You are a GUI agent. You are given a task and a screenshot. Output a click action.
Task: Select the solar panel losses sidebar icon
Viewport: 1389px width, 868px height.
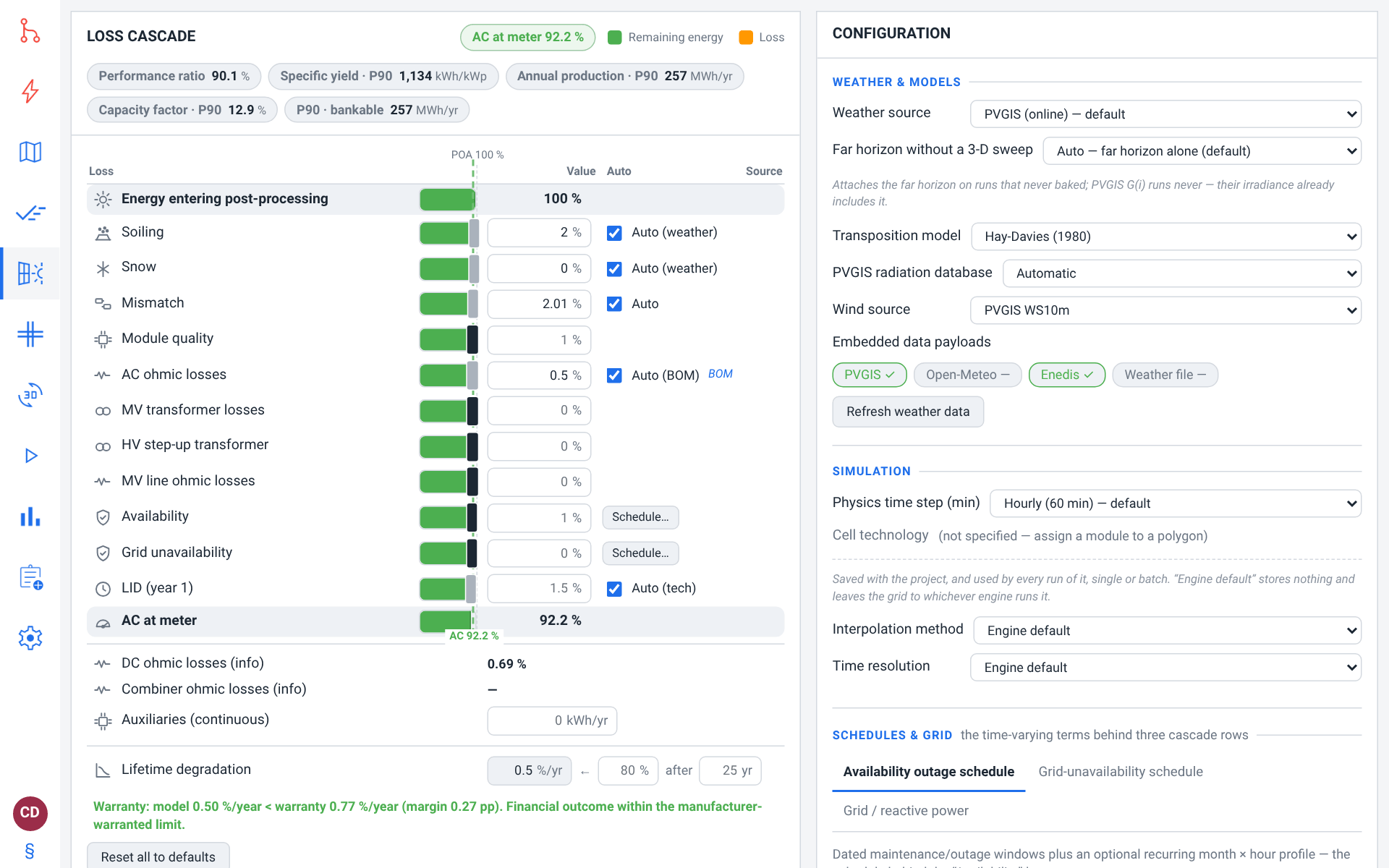pyautogui.click(x=30, y=273)
